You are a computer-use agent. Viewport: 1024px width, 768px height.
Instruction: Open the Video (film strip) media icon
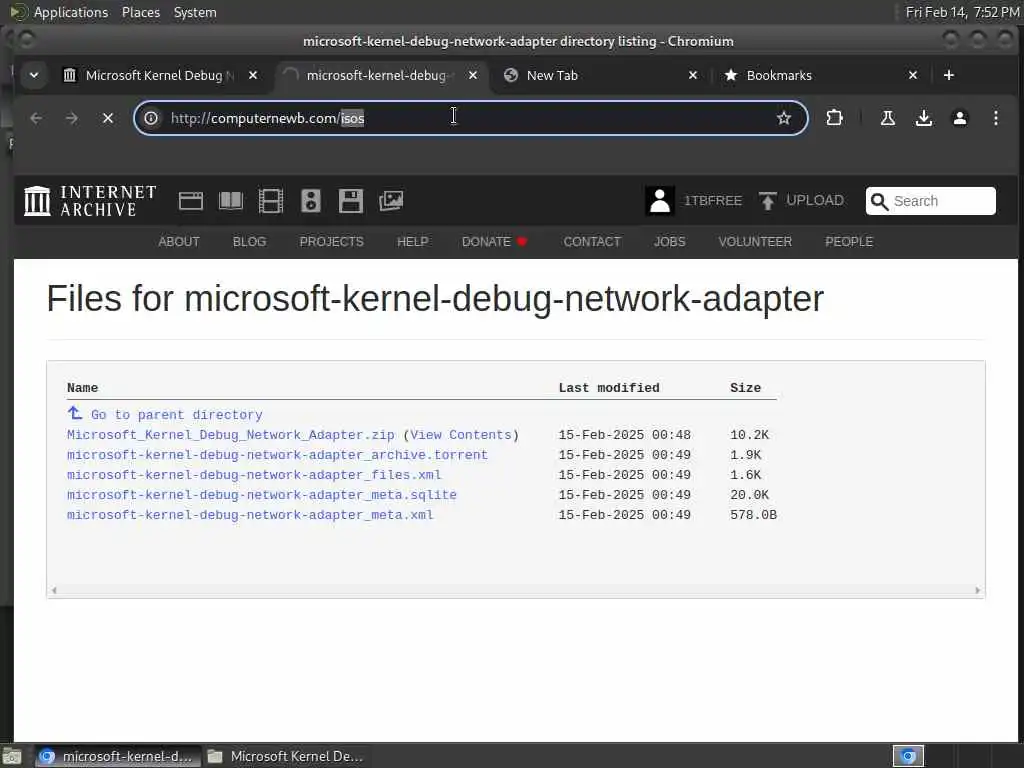(x=270, y=201)
